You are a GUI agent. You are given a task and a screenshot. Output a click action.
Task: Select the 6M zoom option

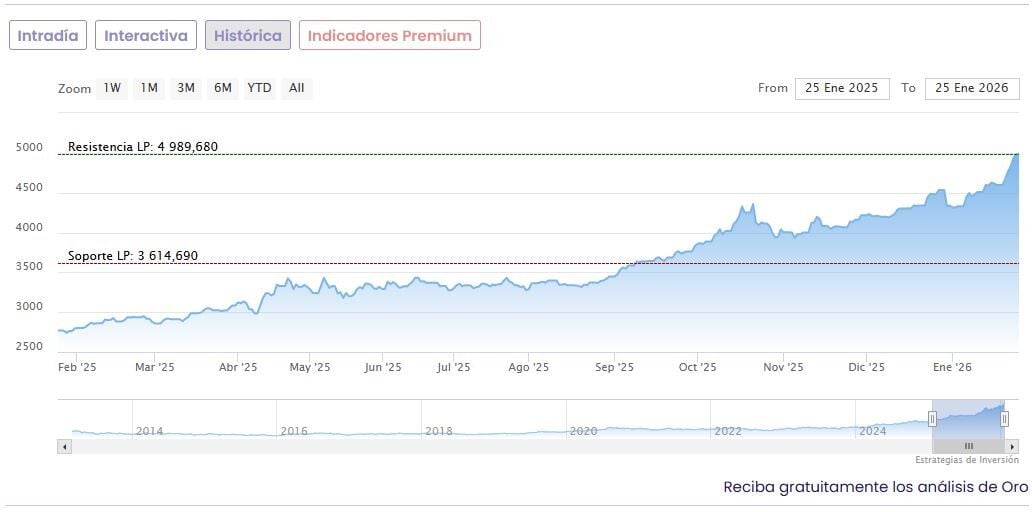pos(222,88)
